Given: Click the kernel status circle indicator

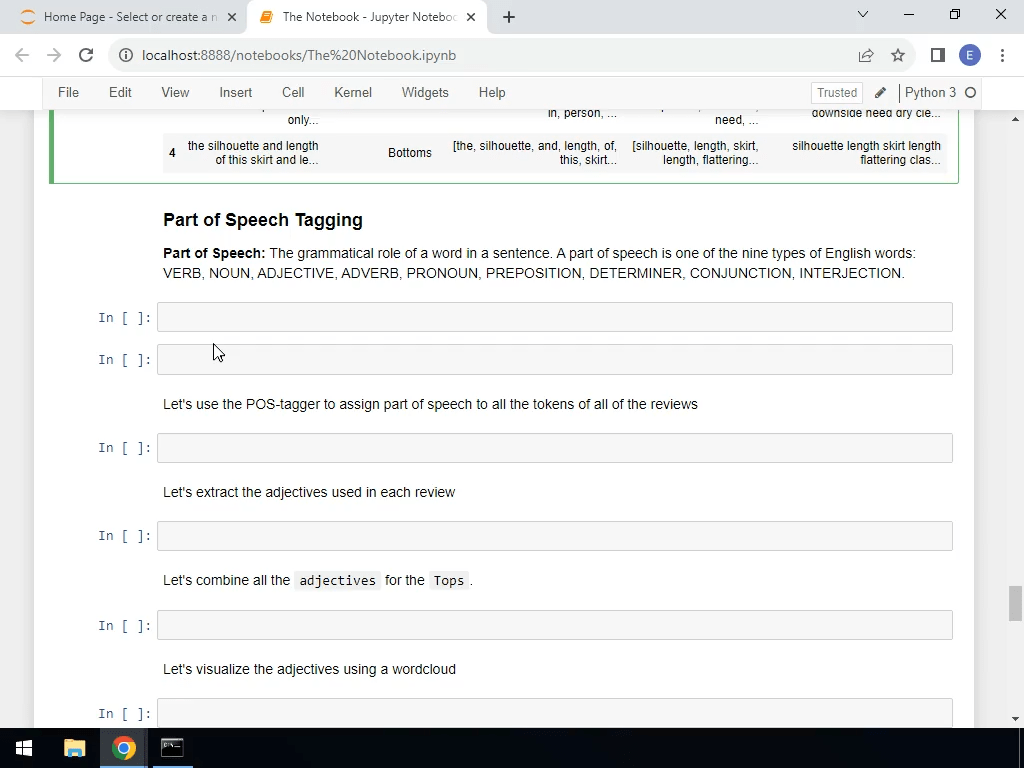Looking at the screenshot, I should (971, 92).
